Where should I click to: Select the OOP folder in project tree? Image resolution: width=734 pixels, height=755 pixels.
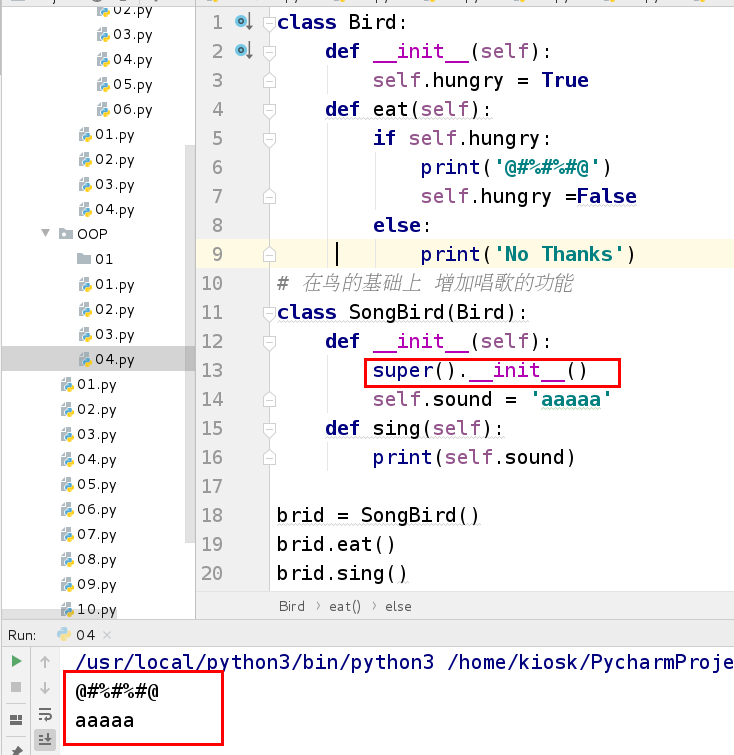tap(83, 234)
